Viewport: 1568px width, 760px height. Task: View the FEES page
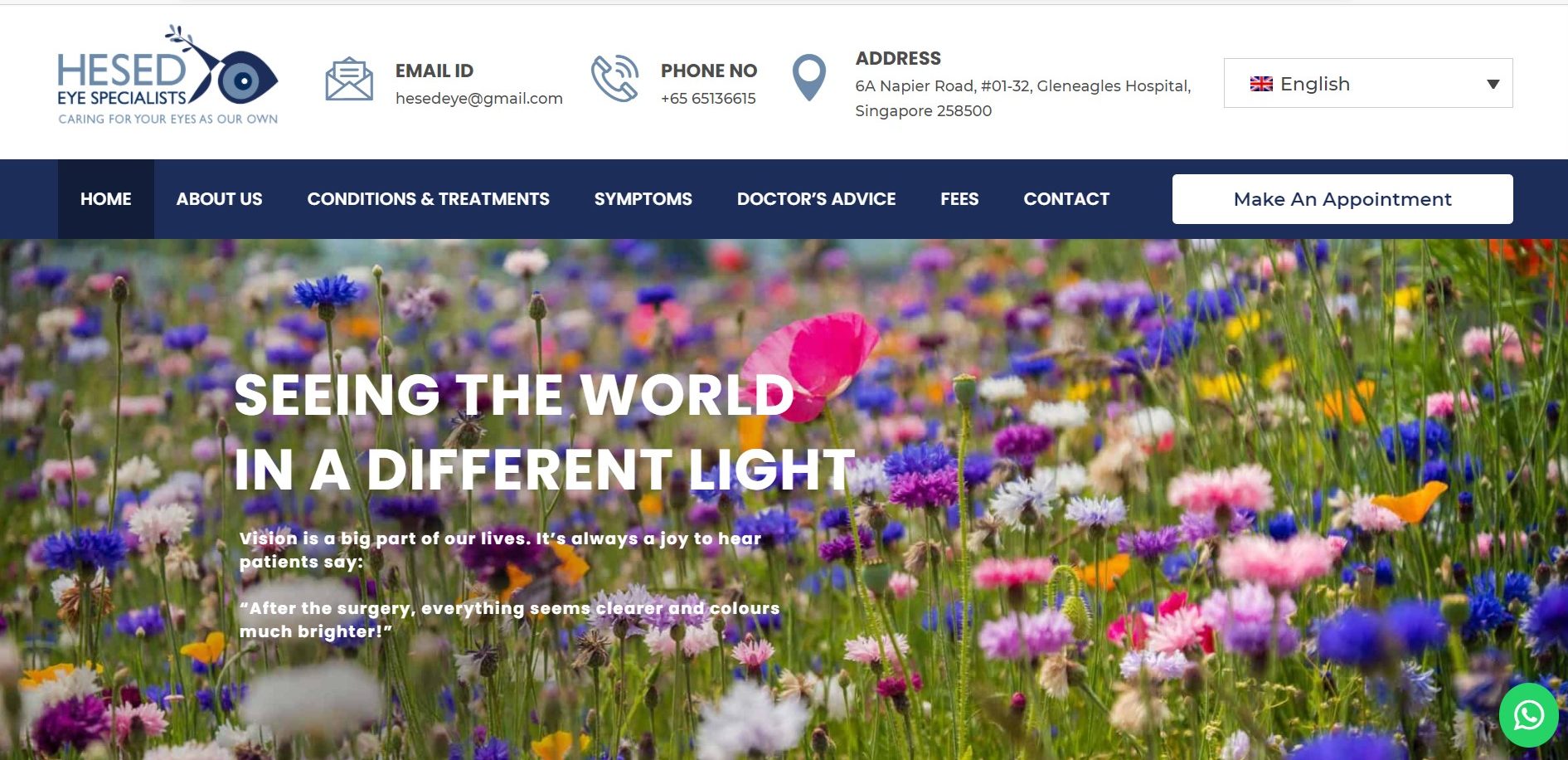coord(959,199)
